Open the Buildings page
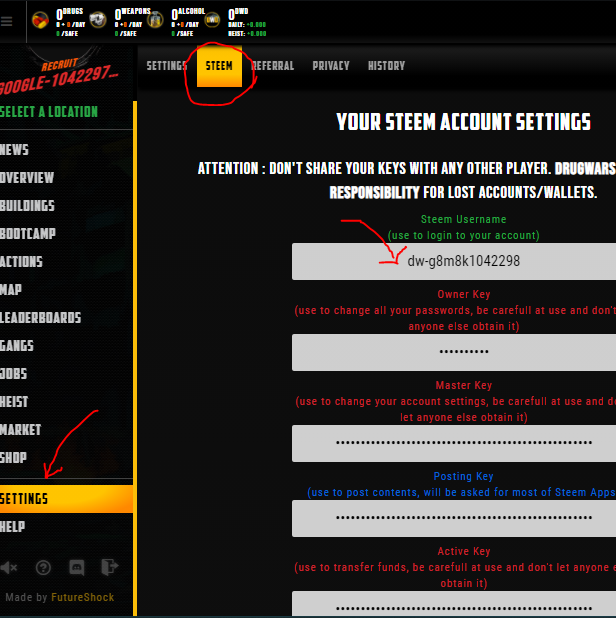The width and height of the screenshot is (616, 618). tap(27, 206)
